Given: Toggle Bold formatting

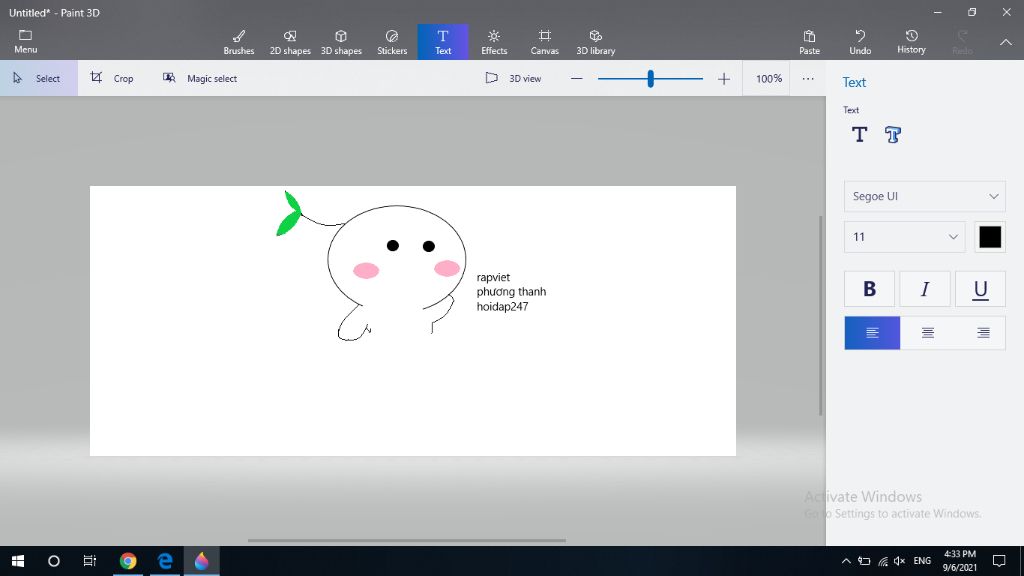Looking at the screenshot, I should click(x=869, y=289).
